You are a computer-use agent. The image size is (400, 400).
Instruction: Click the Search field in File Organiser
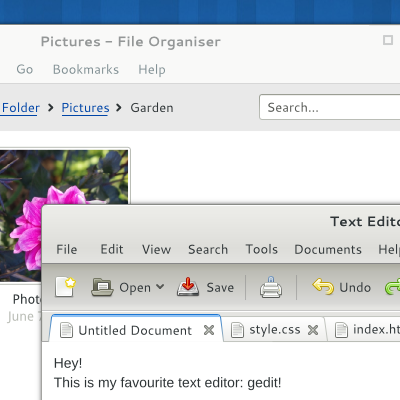330,107
